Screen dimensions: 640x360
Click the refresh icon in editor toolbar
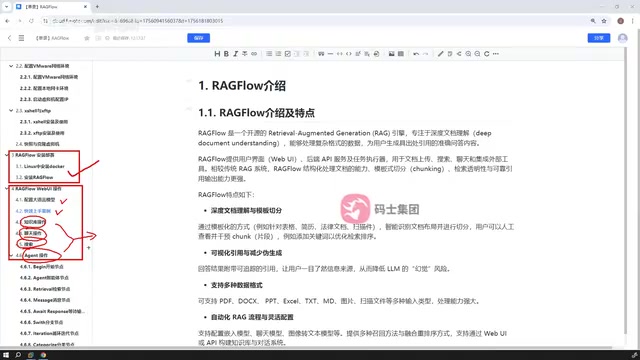tap(487, 54)
